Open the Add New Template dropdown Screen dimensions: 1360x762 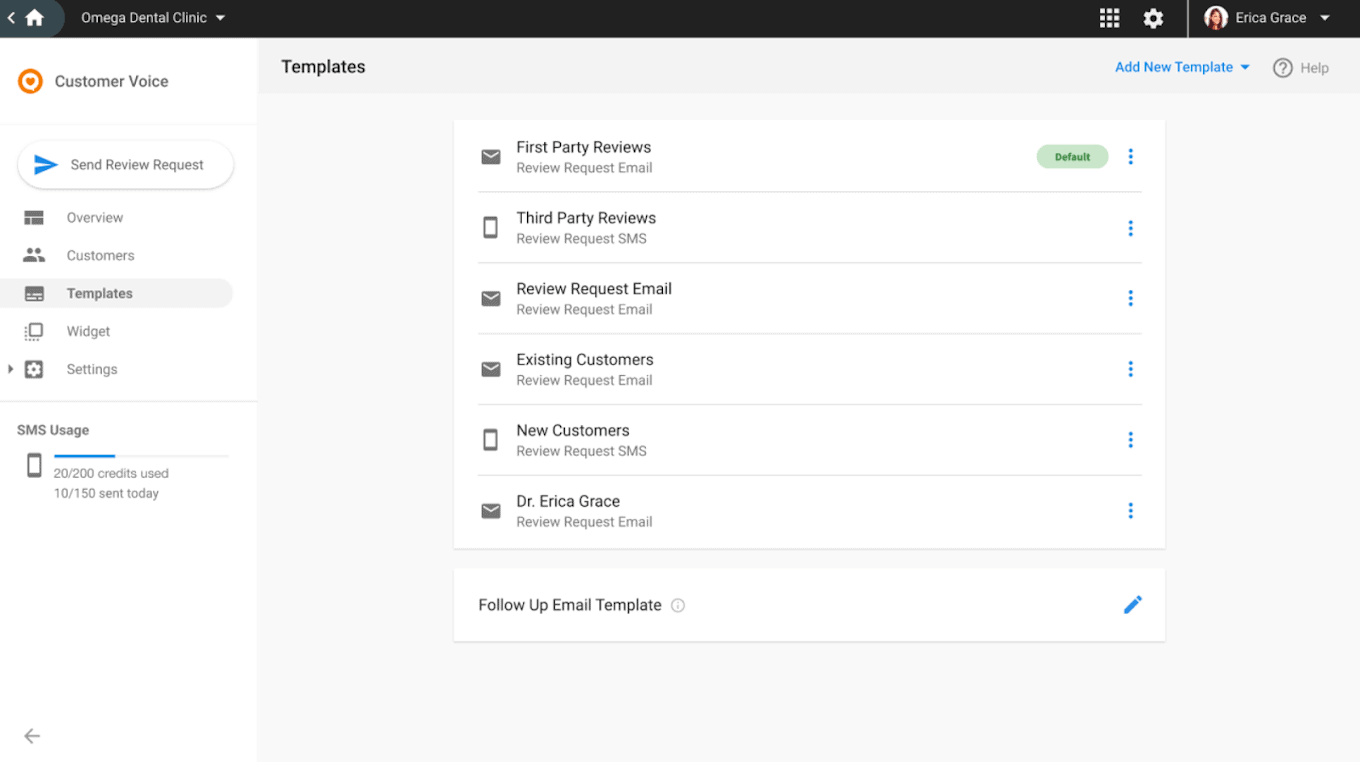click(x=1182, y=67)
